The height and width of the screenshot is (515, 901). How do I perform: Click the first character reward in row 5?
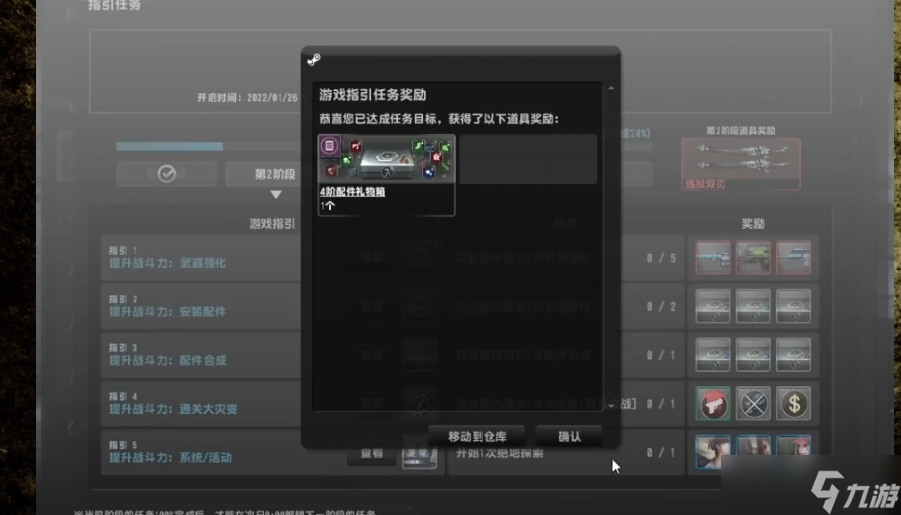point(714,452)
